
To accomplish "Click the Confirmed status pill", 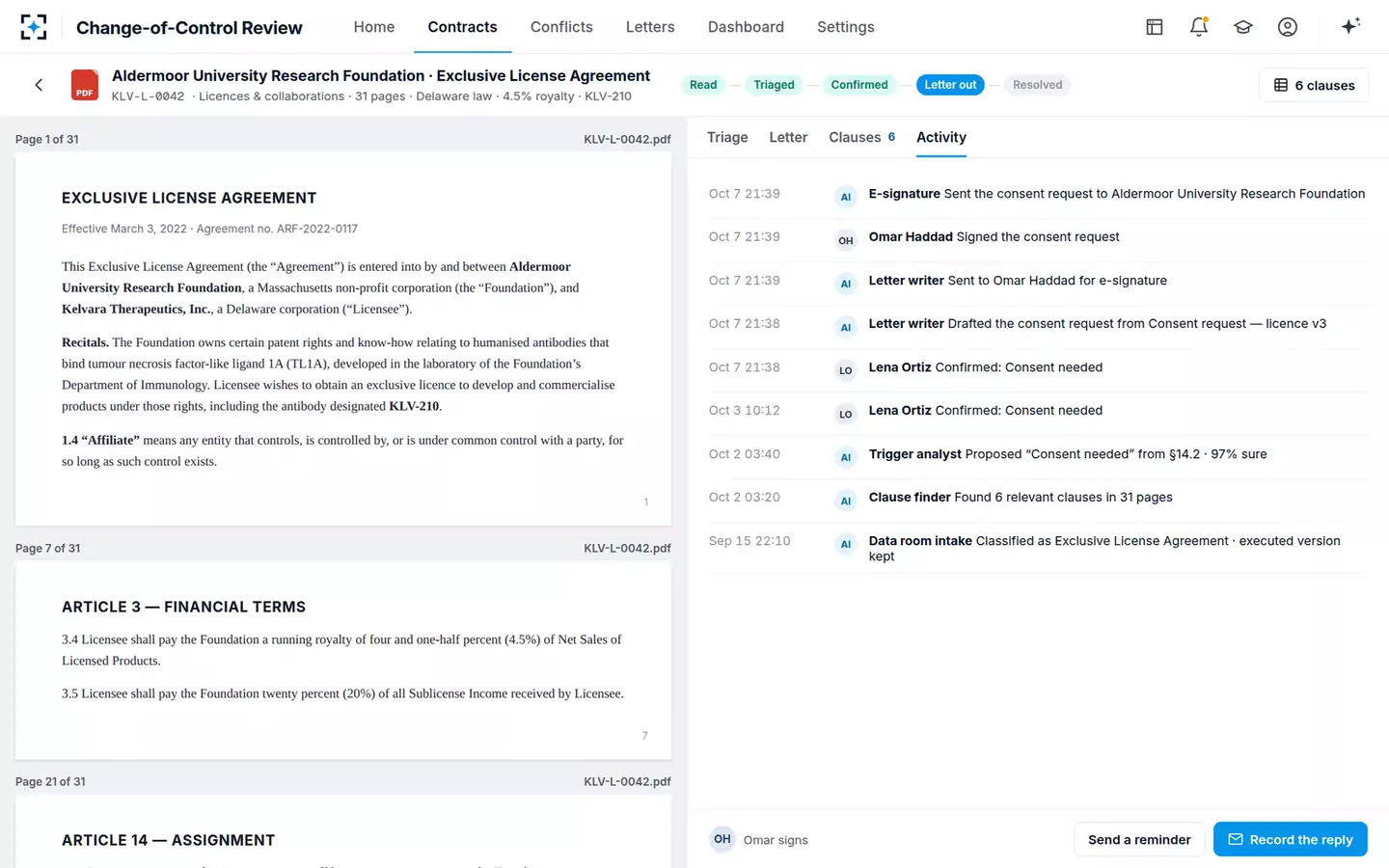I will [859, 85].
